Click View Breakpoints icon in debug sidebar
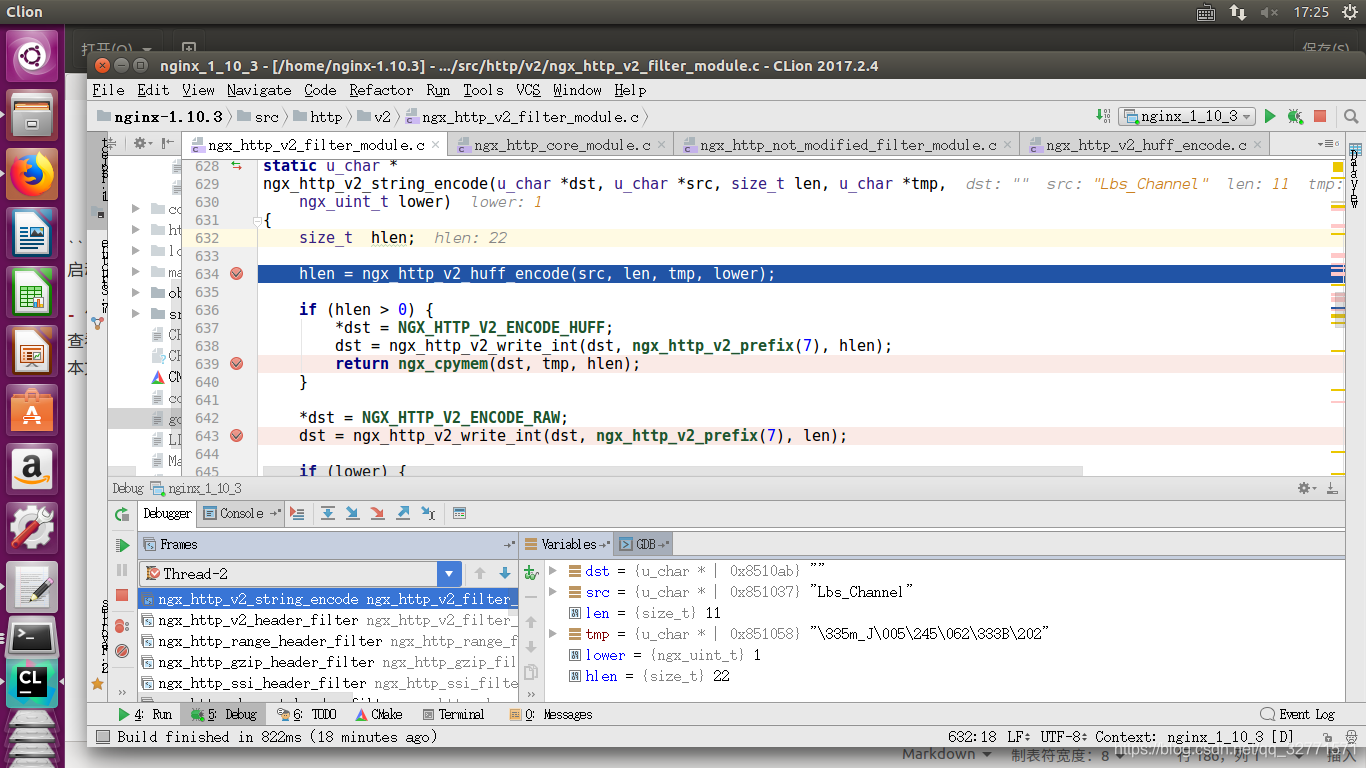 (122, 626)
